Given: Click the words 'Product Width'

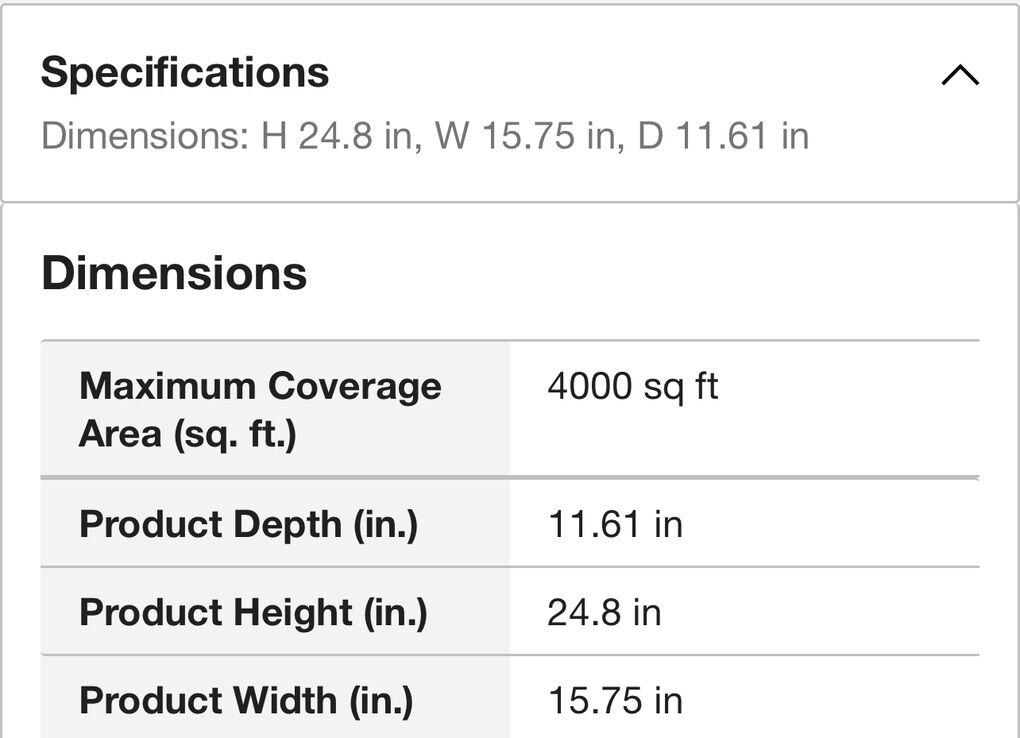Looking at the screenshot, I should (208, 700).
